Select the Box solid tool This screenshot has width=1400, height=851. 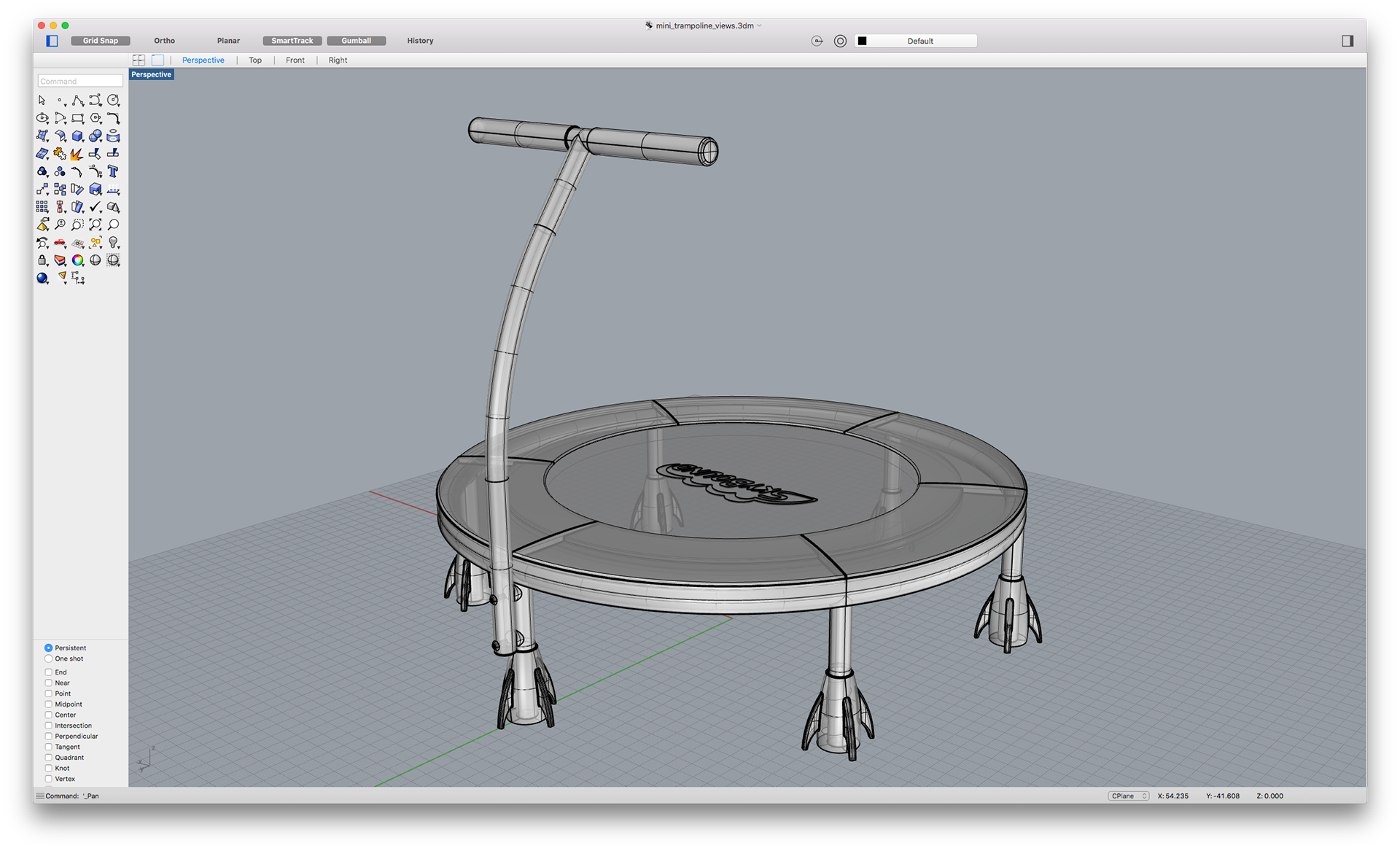coord(77,136)
